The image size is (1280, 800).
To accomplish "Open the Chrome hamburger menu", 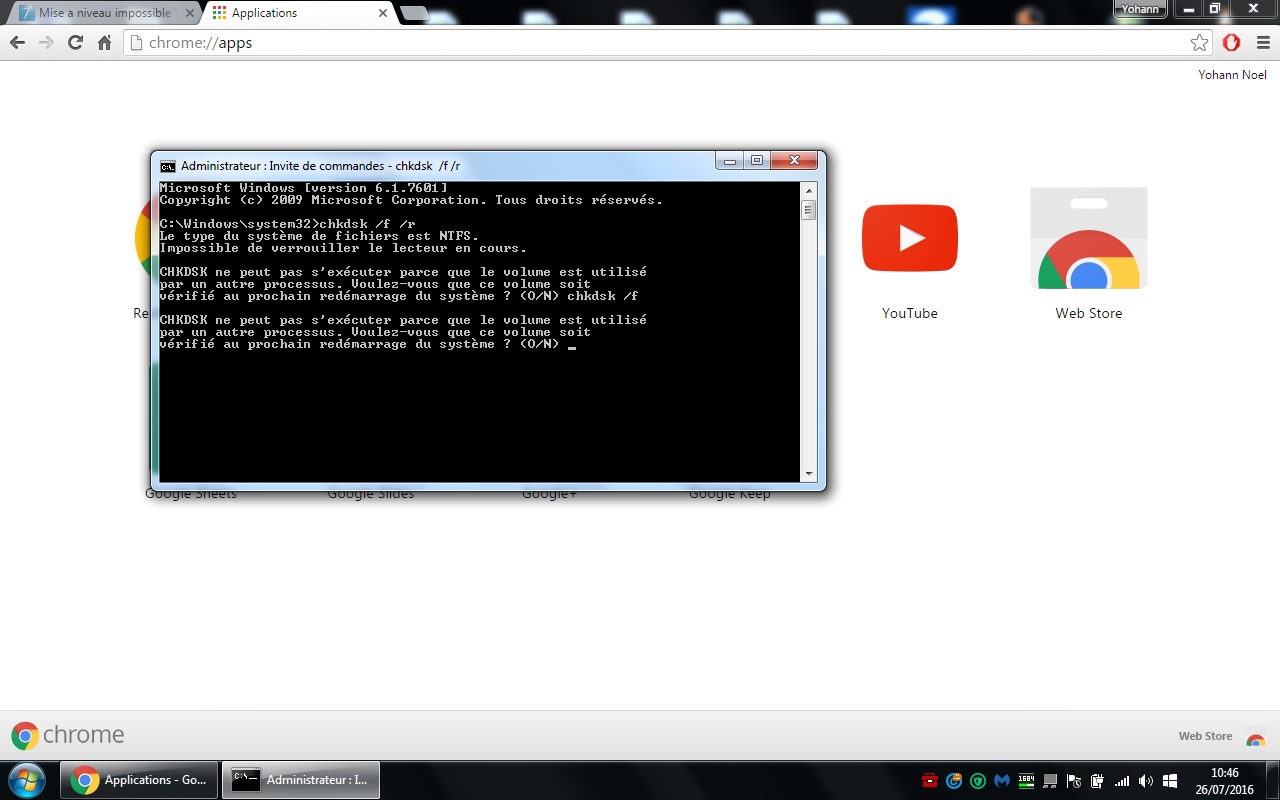I will 1262,42.
